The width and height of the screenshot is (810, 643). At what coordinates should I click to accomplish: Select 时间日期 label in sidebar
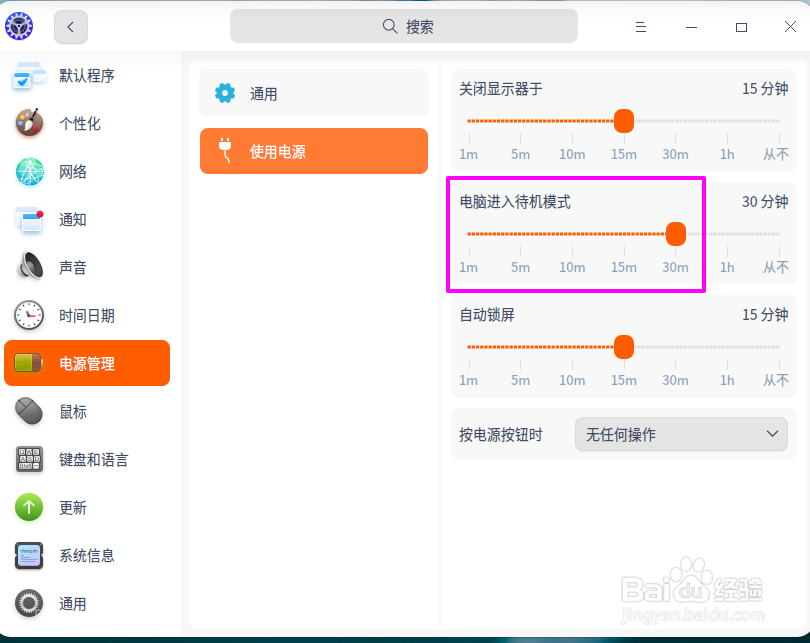(87, 316)
